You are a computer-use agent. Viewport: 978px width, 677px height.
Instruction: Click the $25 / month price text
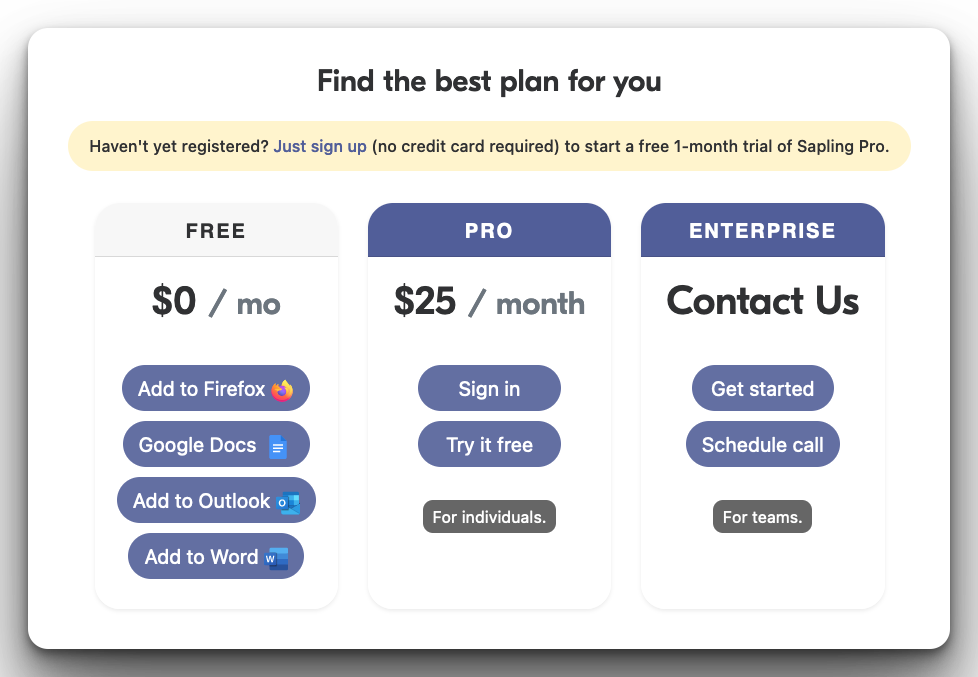pyautogui.click(x=489, y=302)
